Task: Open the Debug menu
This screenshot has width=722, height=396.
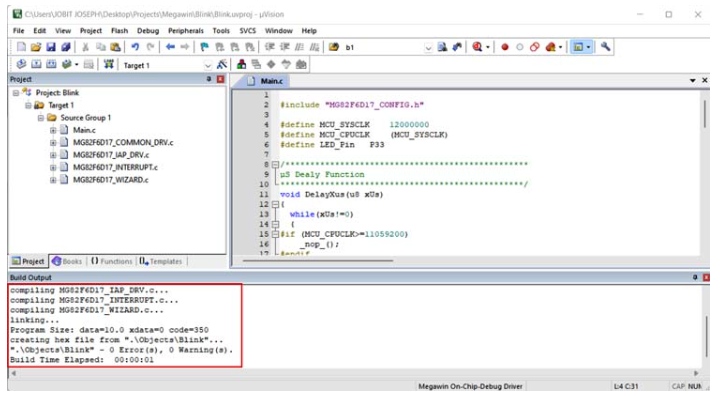Action: coord(148,31)
